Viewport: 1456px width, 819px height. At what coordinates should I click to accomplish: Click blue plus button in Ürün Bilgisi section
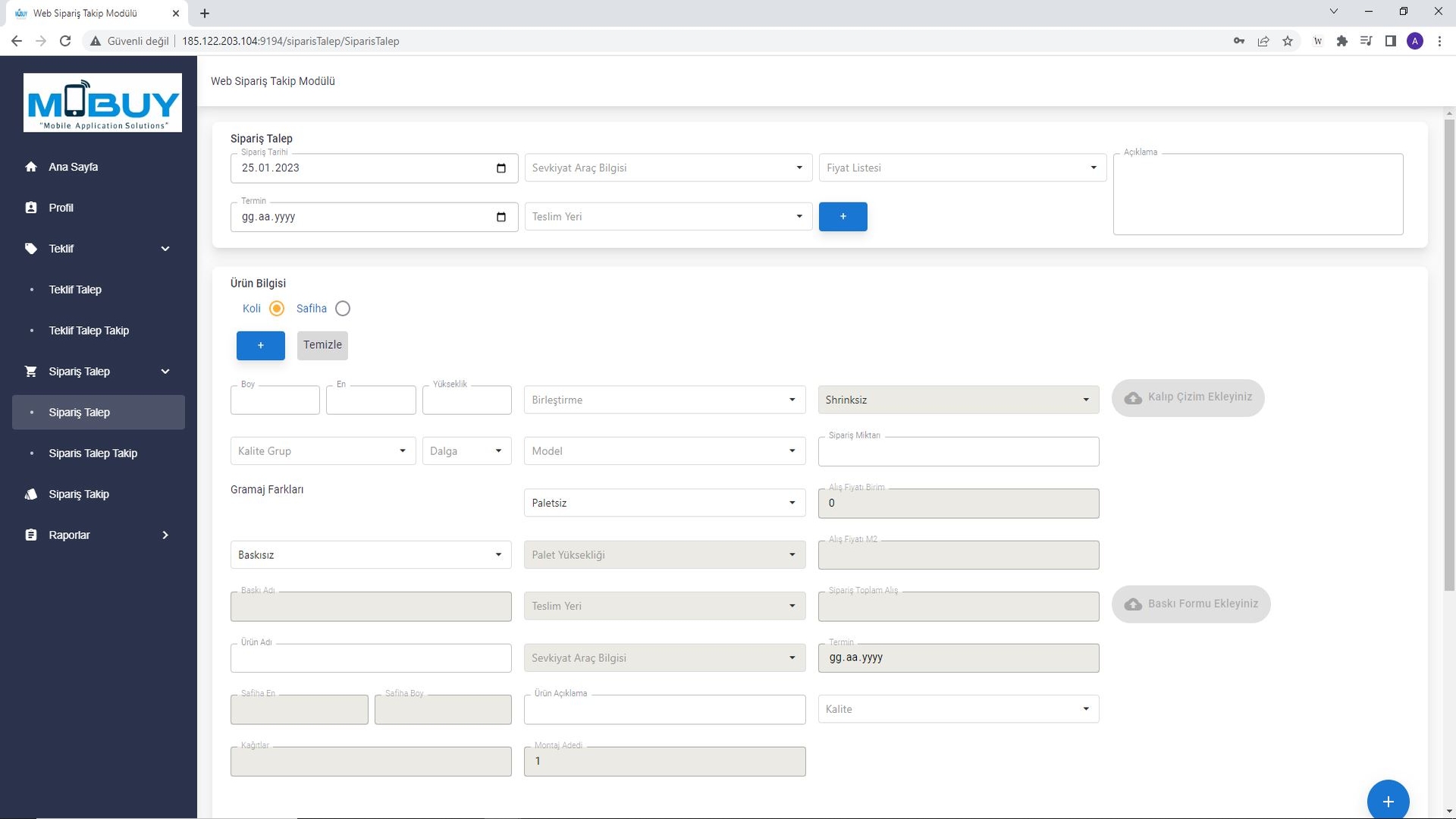click(260, 346)
